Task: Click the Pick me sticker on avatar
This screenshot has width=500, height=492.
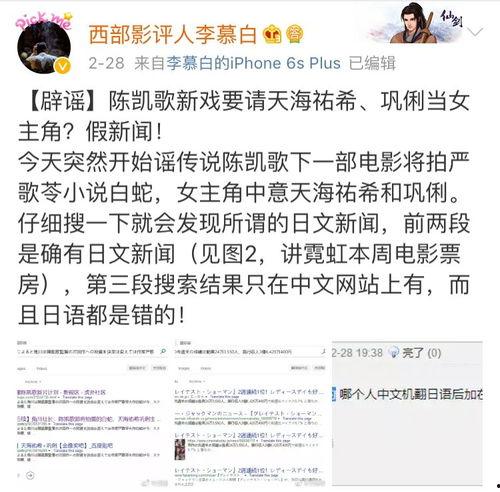Action: 44,21
